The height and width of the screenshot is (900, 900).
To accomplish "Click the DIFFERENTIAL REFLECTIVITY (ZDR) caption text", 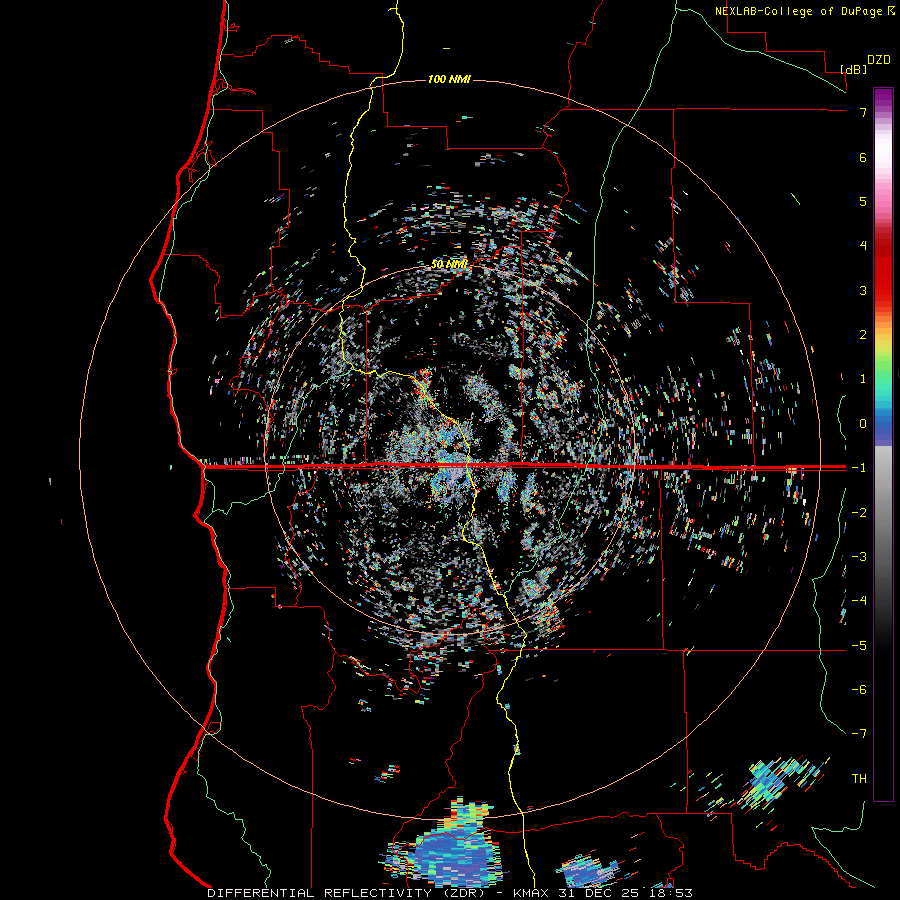I will point(347,893).
